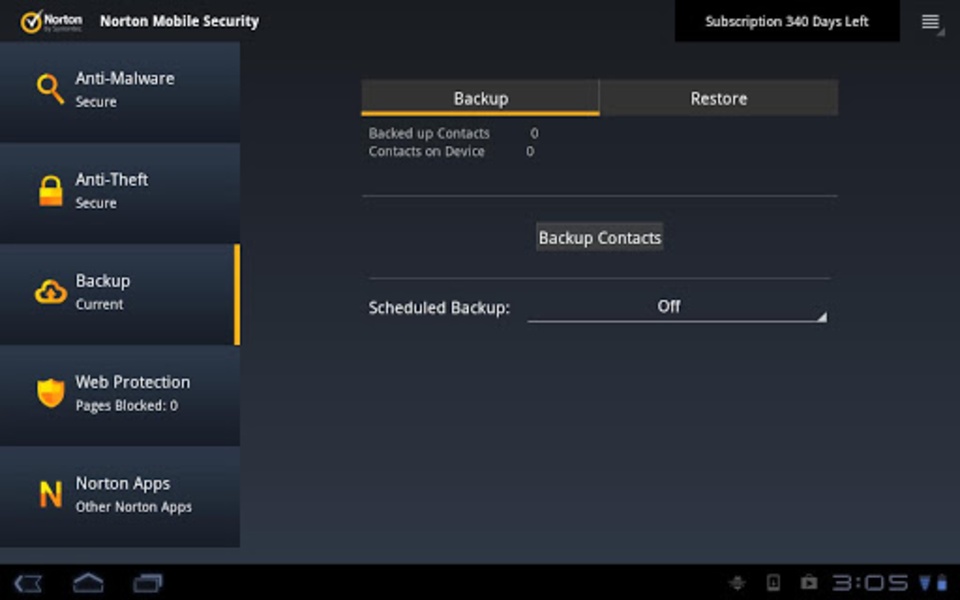This screenshot has height=600, width=960.
Task: Tap the Anti-Theft padlock icon
Action: [x=50, y=190]
